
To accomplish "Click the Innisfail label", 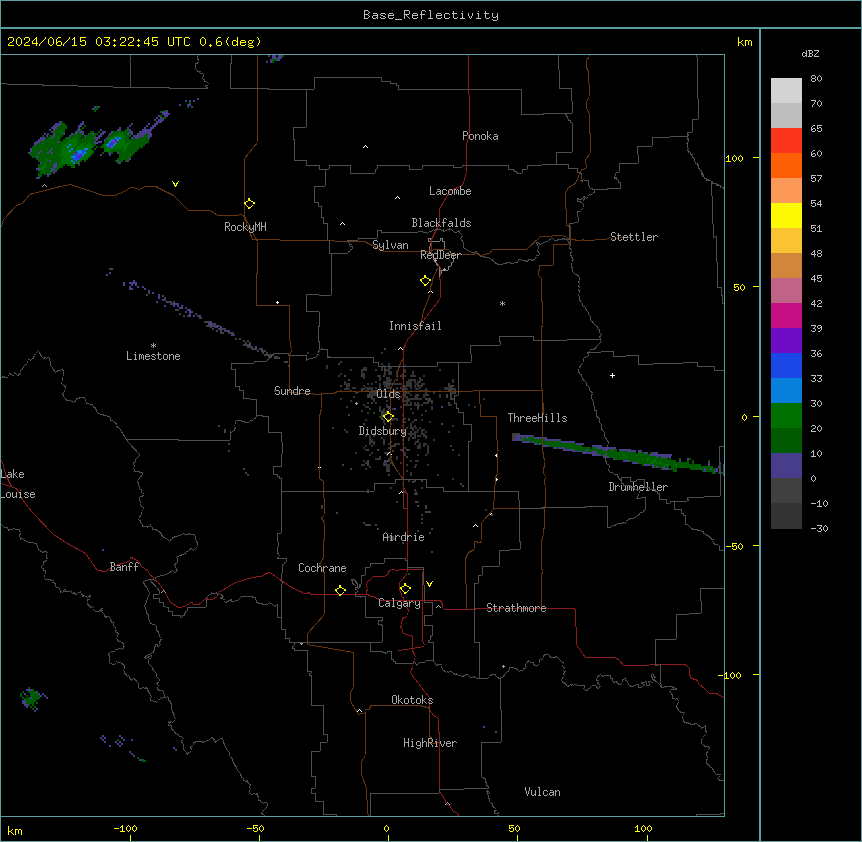I will 415,326.
